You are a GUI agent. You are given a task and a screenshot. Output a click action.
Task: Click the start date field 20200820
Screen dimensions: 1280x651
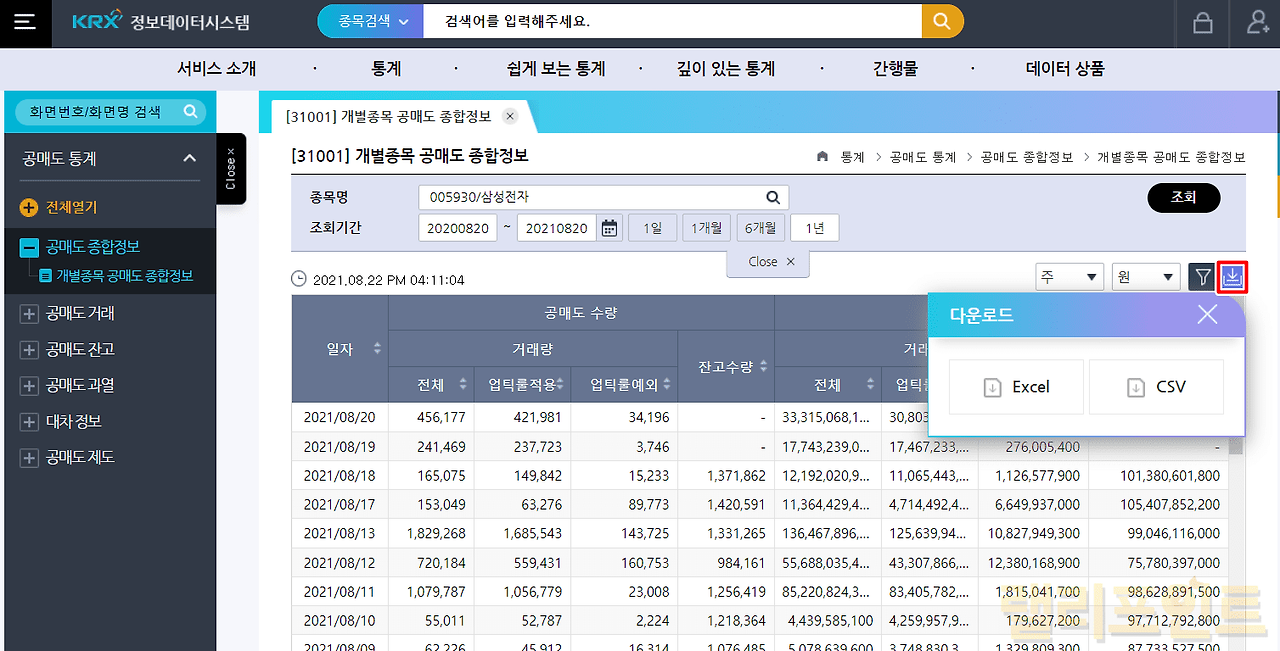(458, 228)
